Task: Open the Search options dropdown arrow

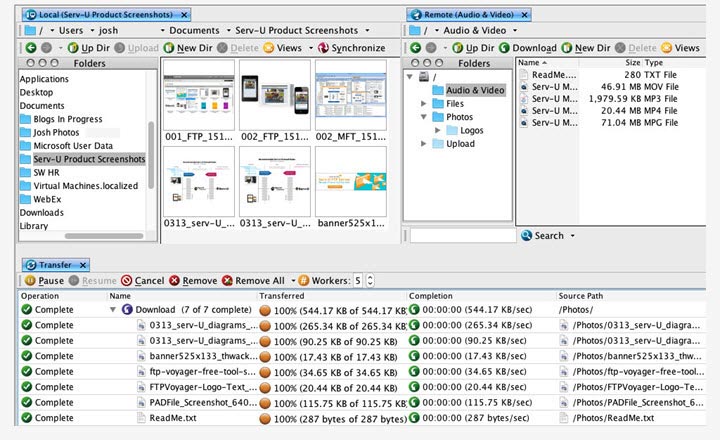Action: (573, 236)
